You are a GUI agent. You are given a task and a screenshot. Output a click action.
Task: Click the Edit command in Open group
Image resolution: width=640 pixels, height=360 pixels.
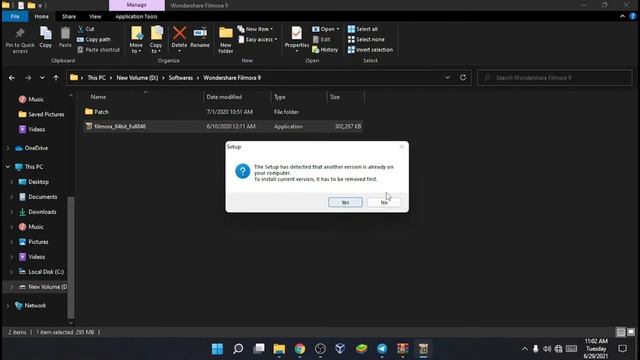[x=322, y=39]
